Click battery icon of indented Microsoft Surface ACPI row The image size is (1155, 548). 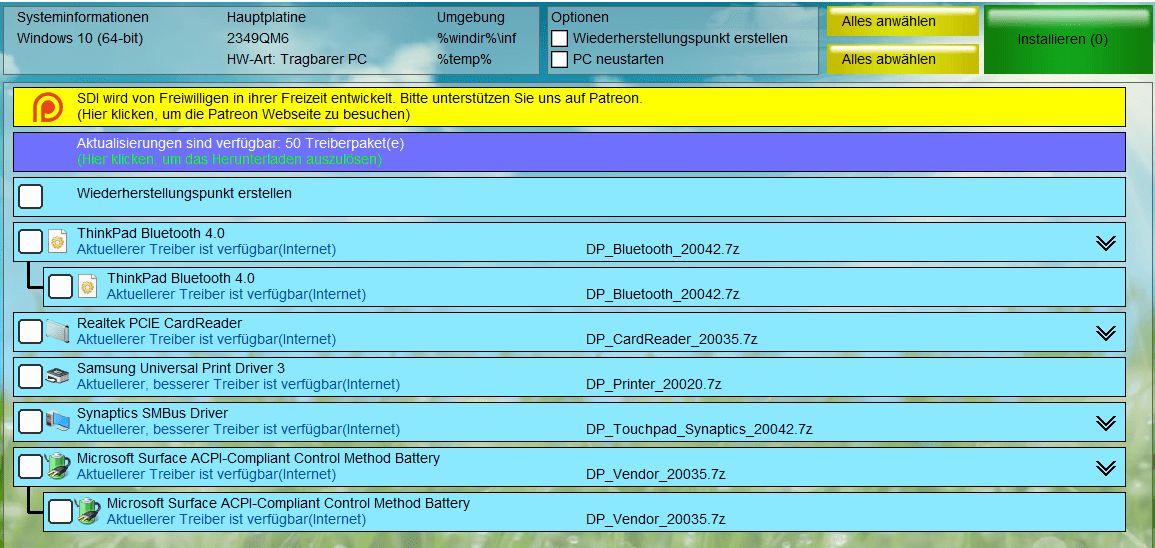88,511
